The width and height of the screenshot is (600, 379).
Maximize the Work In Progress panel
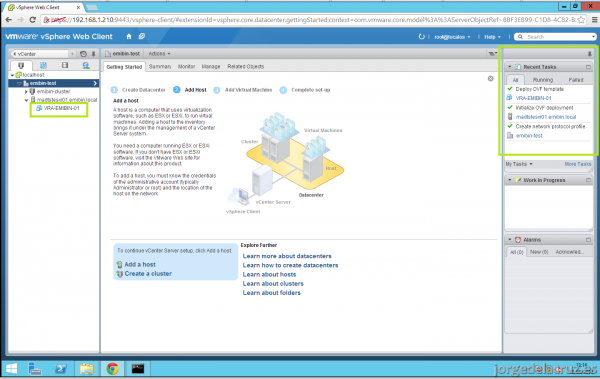click(588, 180)
